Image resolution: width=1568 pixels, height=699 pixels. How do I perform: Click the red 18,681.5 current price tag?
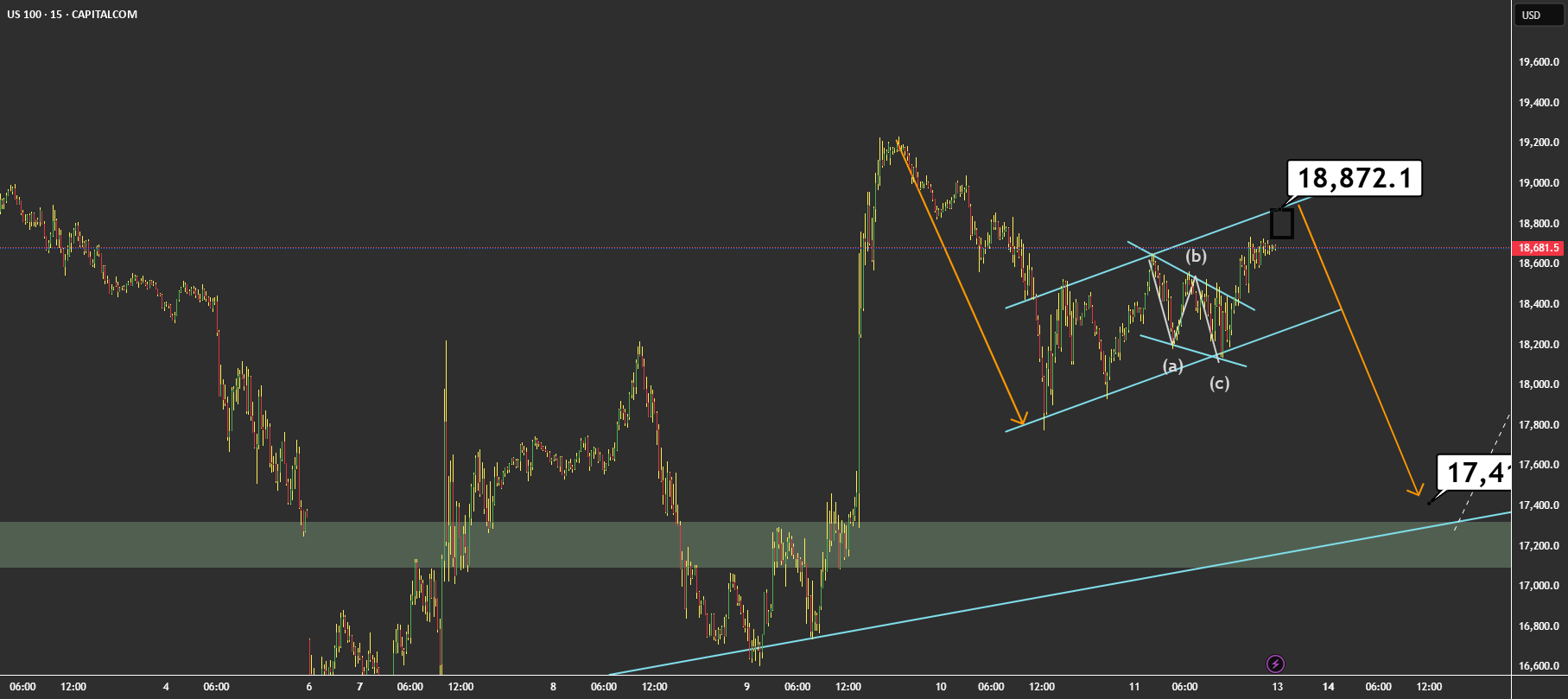1539,248
